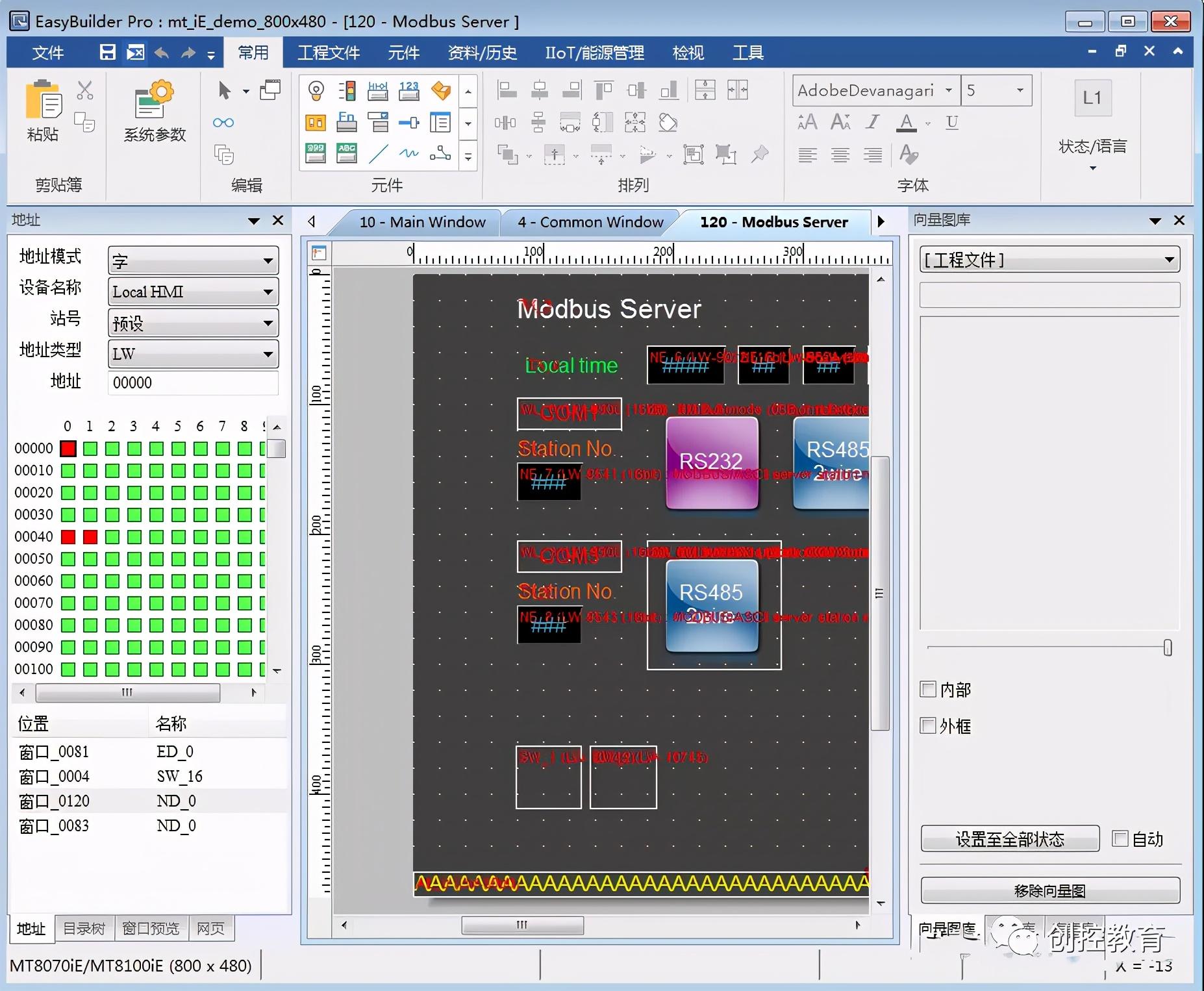Click the 移除向量图 button
This screenshot has width=1204, height=991.
[x=1050, y=890]
